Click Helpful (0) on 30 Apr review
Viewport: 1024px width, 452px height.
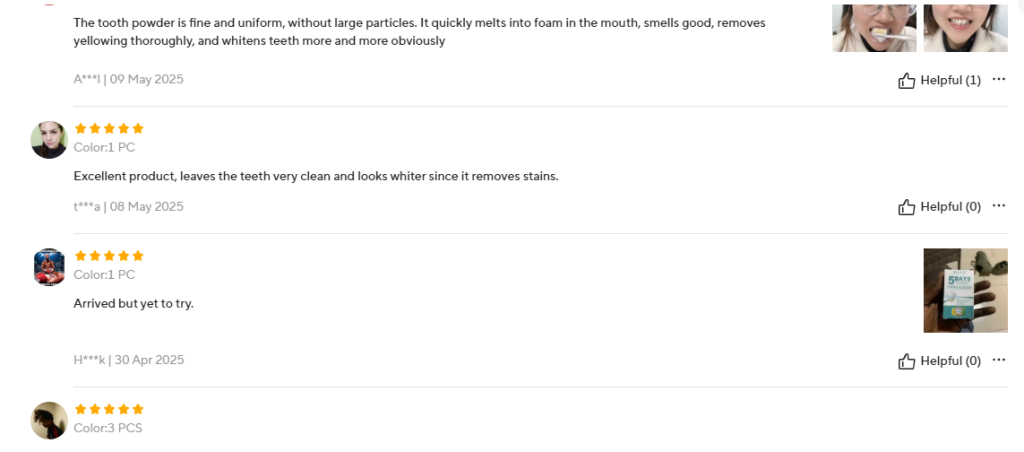(950, 360)
